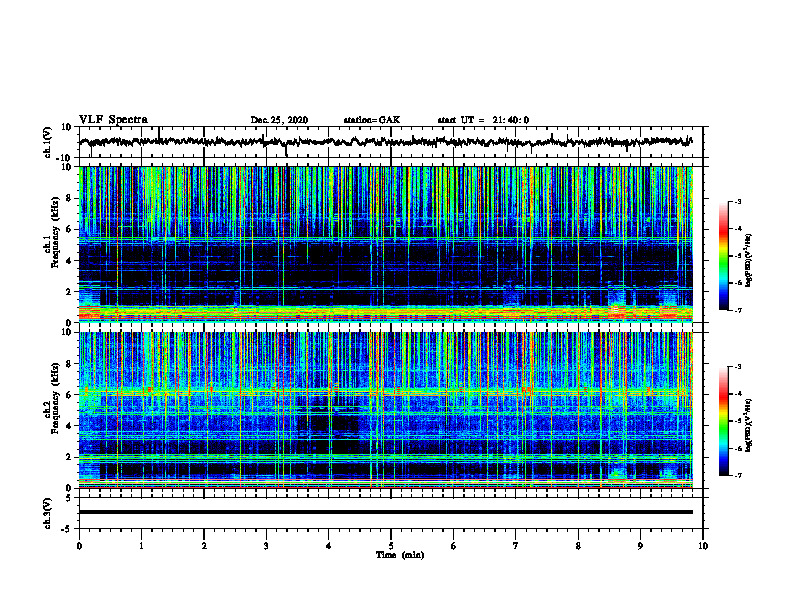The image size is (792, 612).
Task: Click the "5" tick on ch.3(V) axis
Action: click(70, 498)
